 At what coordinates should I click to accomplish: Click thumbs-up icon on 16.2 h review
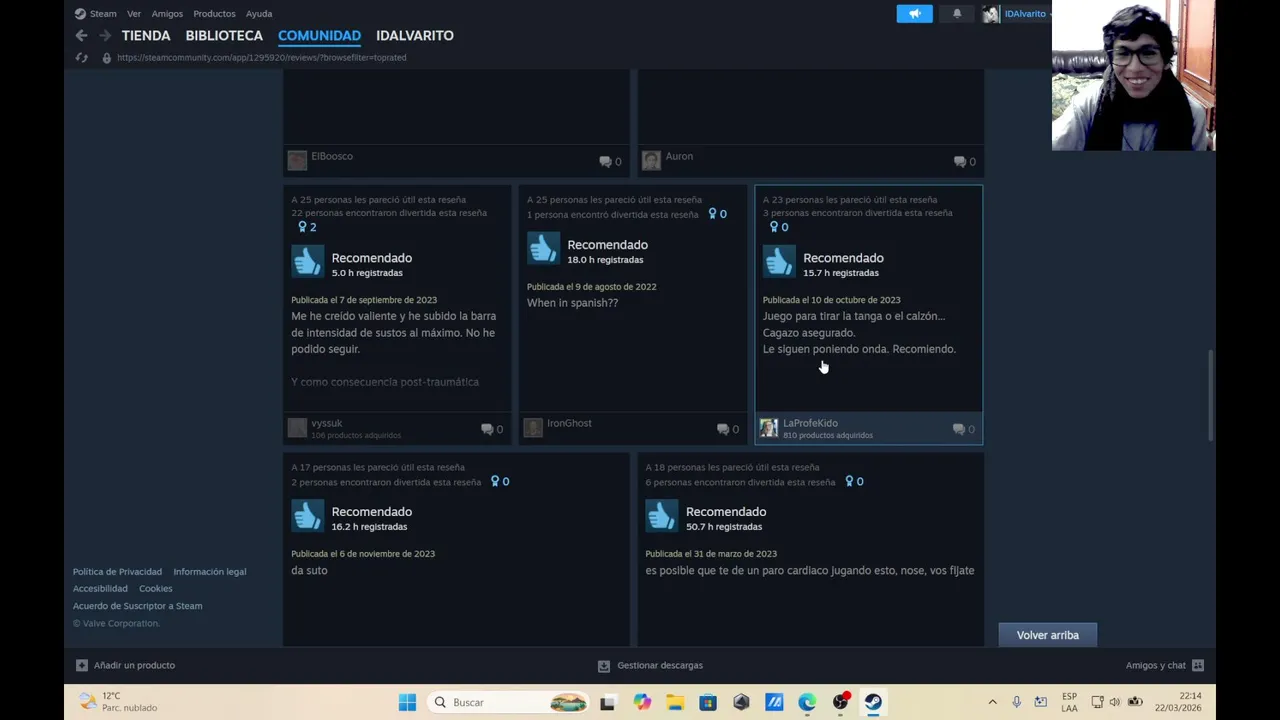point(307,516)
